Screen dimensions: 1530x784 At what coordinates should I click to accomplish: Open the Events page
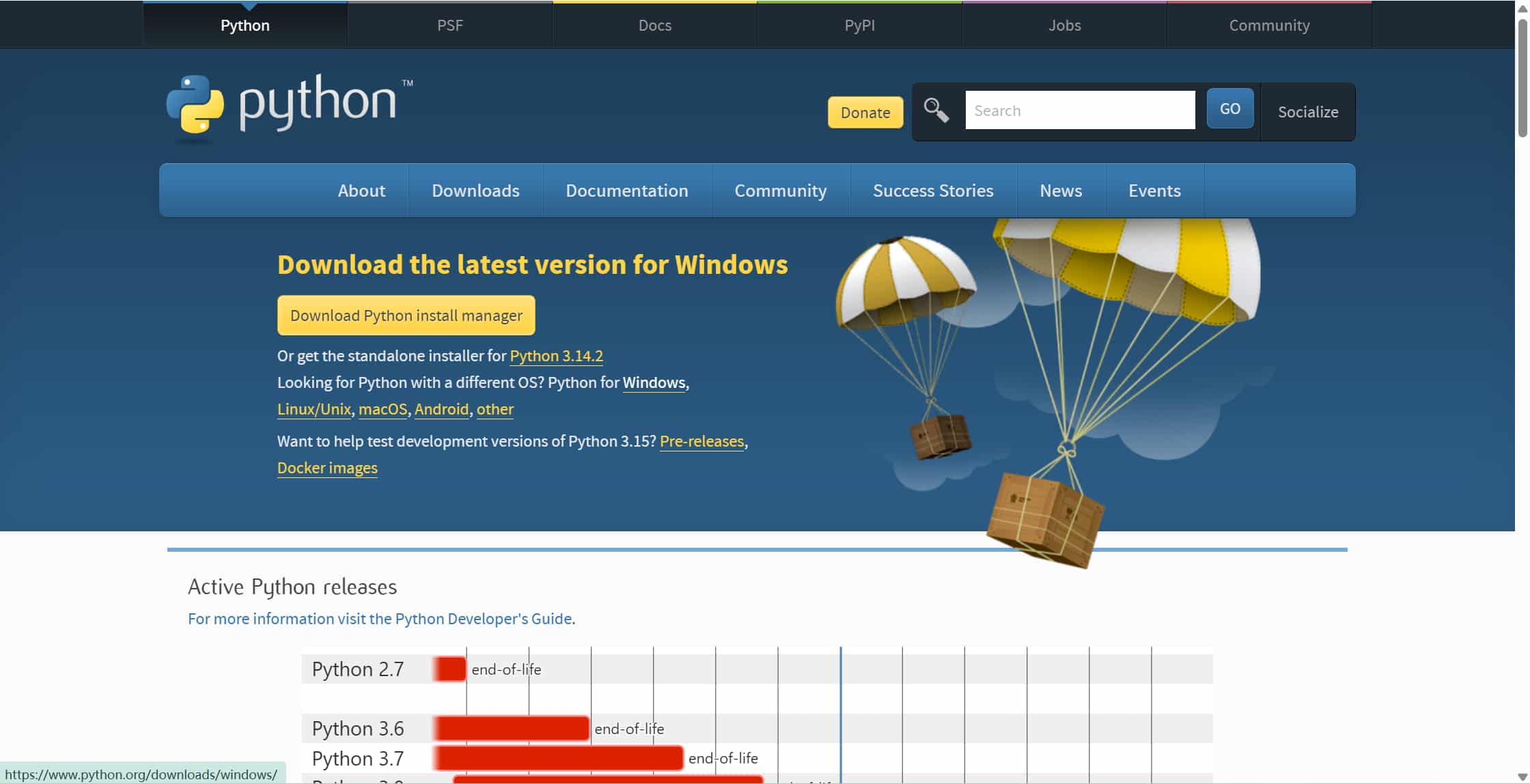pos(1154,191)
